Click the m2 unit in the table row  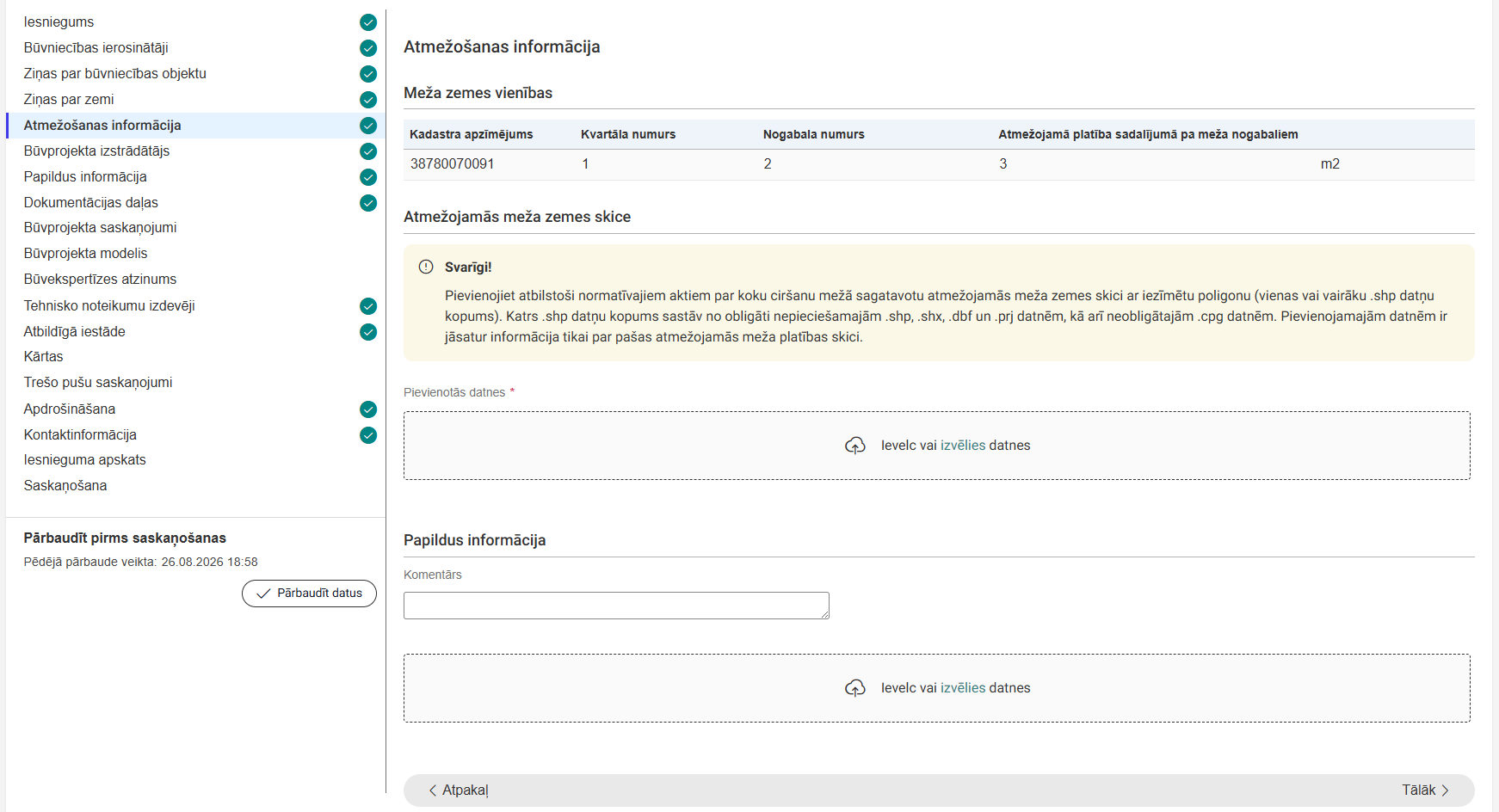click(1330, 164)
